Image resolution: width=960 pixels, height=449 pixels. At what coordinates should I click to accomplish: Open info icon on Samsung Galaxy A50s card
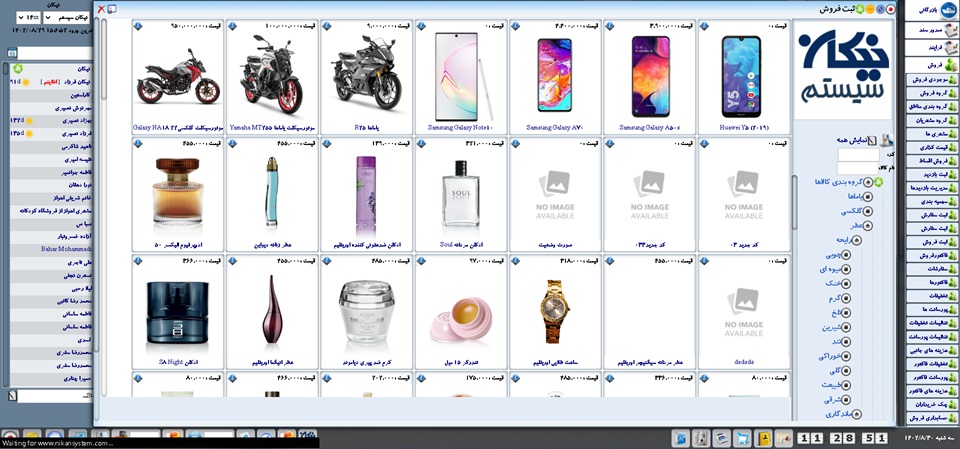[x=610, y=26]
